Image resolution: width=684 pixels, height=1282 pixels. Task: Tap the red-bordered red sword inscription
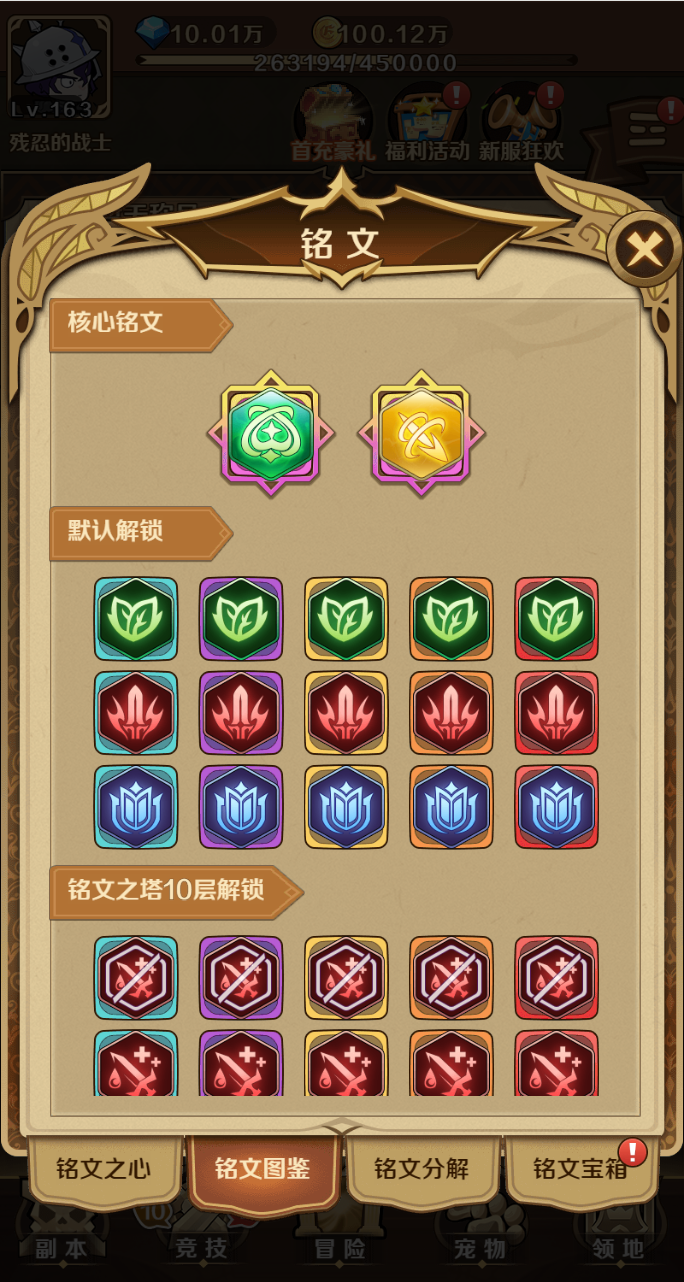tap(557, 713)
